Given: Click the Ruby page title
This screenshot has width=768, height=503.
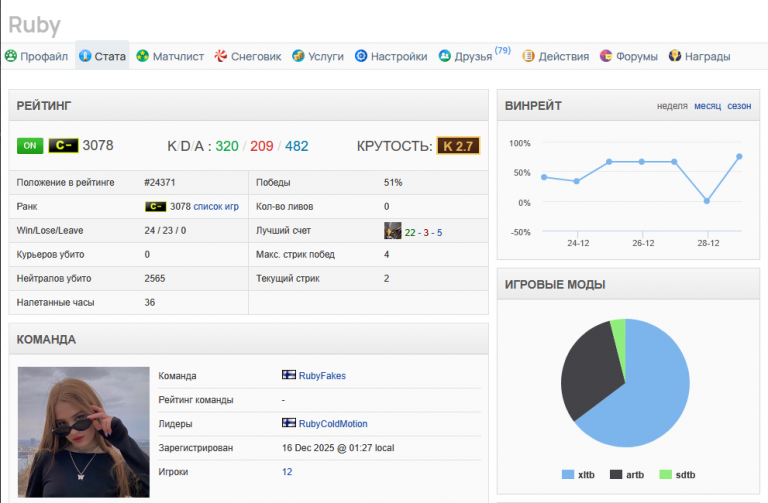Looking at the screenshot, I should pos(34,25).
